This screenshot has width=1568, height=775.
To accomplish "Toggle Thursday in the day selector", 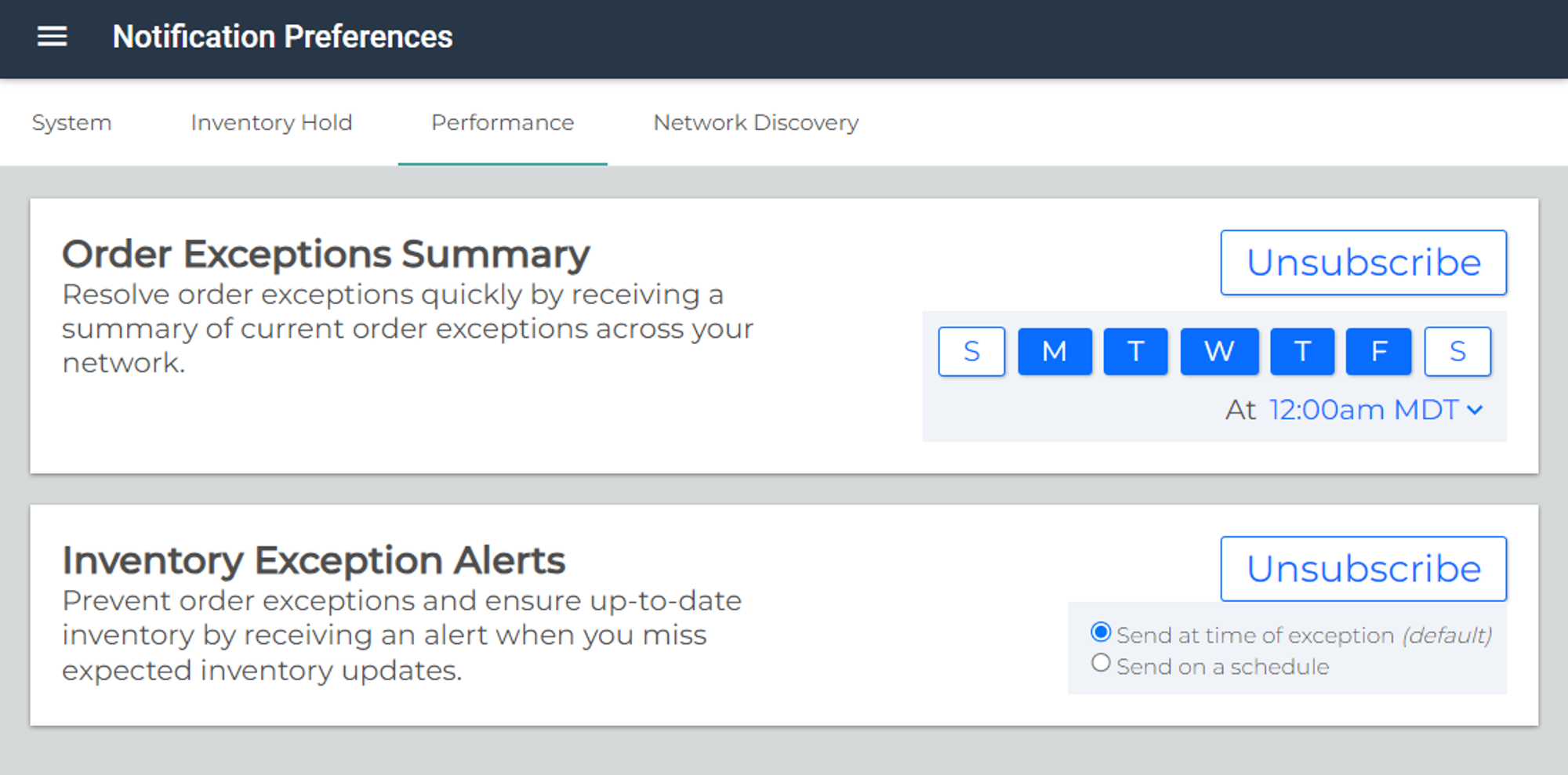I will point(1302,351).
